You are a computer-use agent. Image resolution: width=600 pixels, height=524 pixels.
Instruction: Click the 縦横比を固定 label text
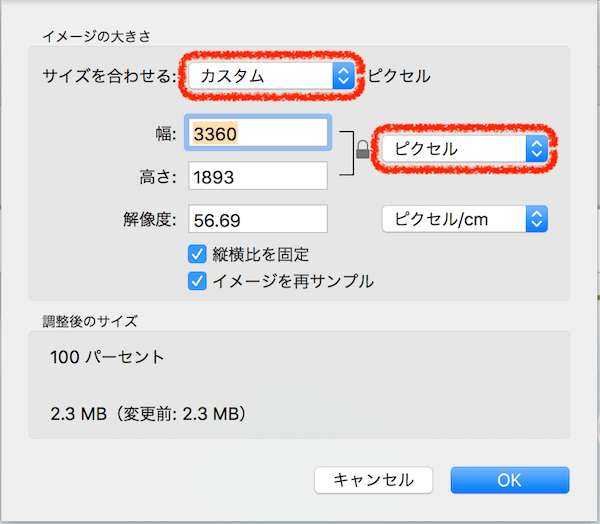261,254
